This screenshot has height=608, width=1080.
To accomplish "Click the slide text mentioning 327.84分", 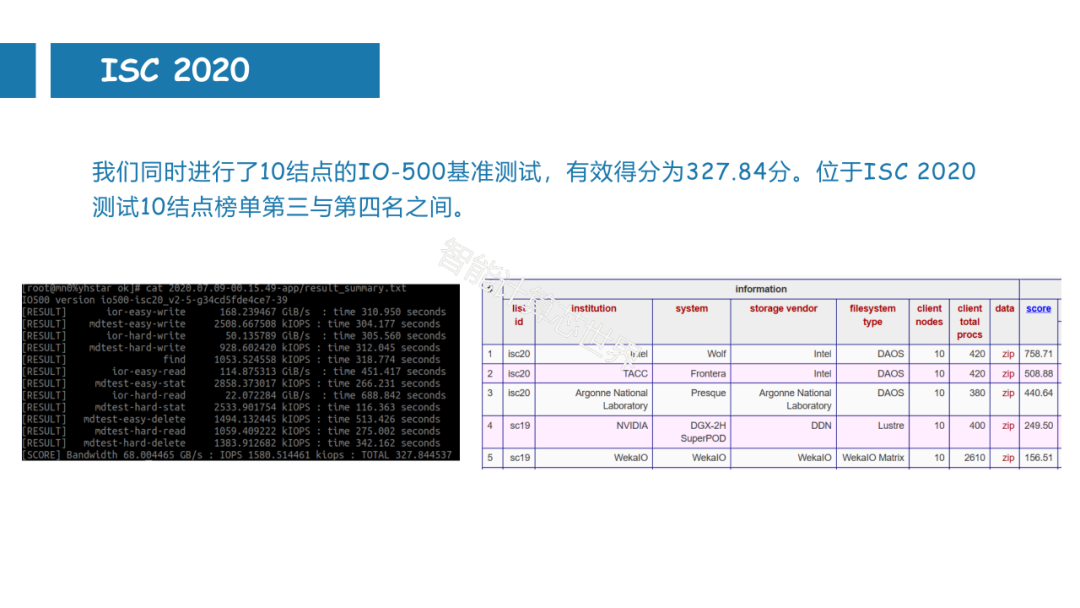I will pyautogui.click(x=534, y=171).
